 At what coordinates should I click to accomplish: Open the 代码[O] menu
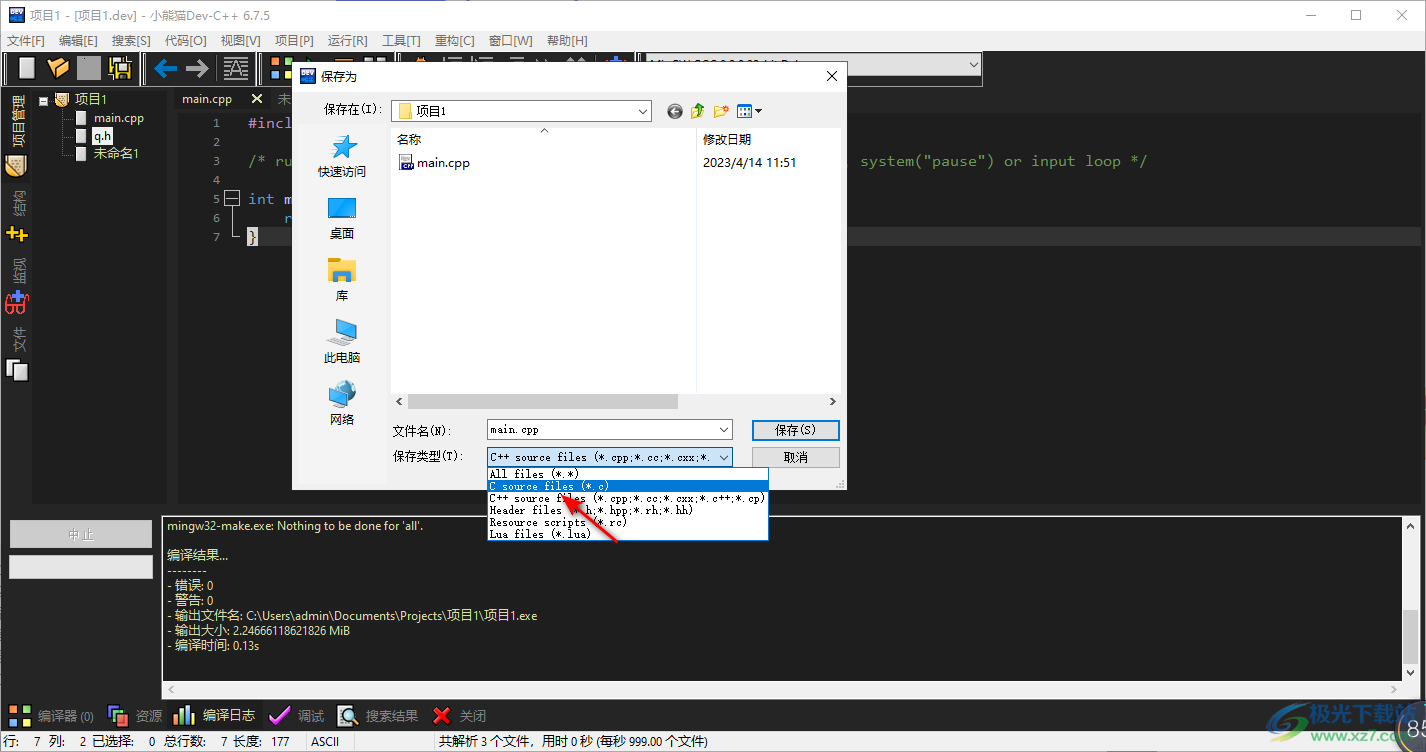pos(185,41)
